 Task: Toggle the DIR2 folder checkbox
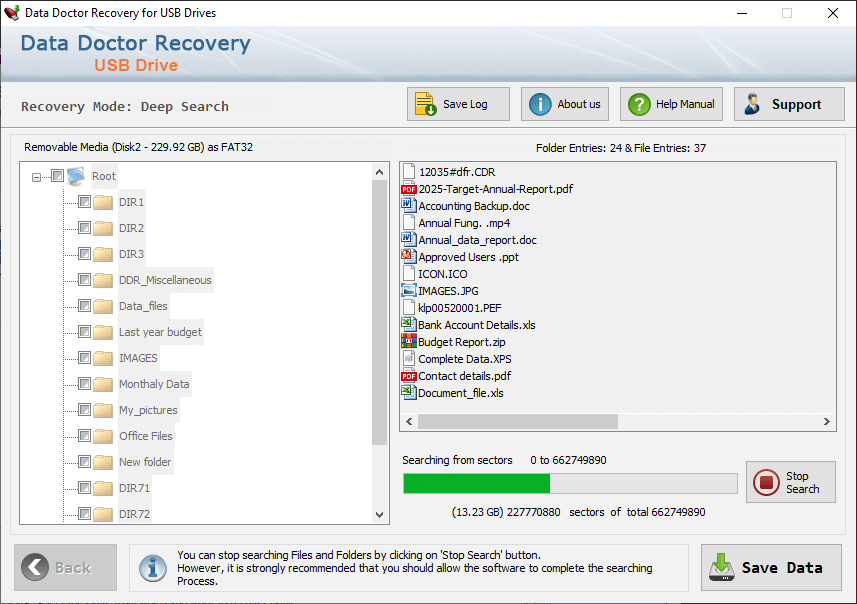(84, 227)
